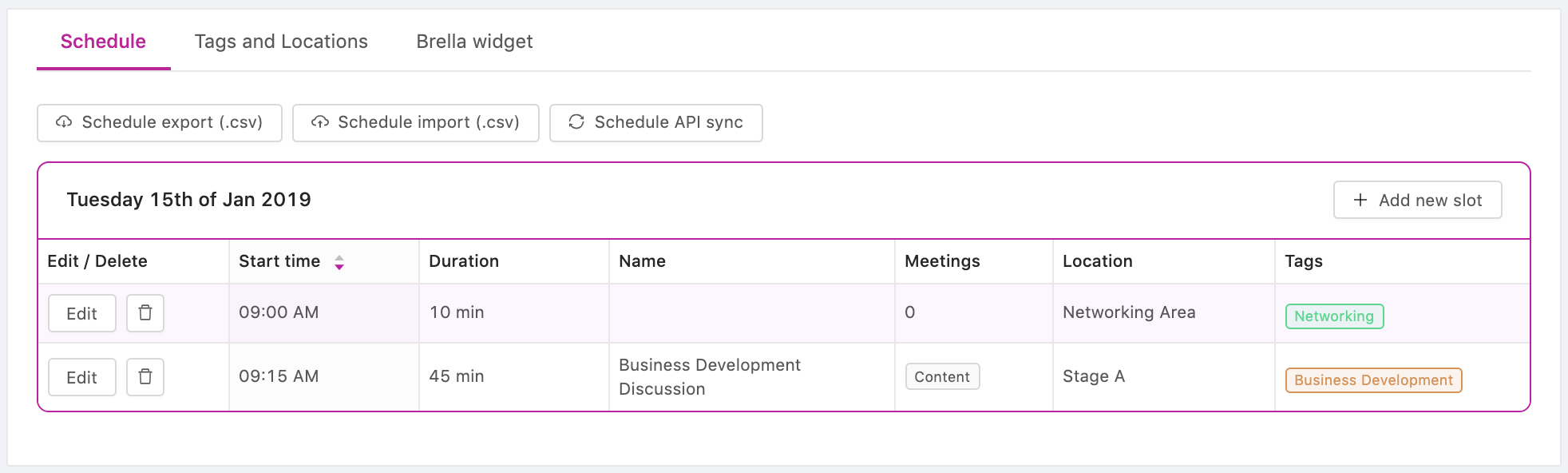Open the Brella widget tab
1568x473 pixels.
474,42
